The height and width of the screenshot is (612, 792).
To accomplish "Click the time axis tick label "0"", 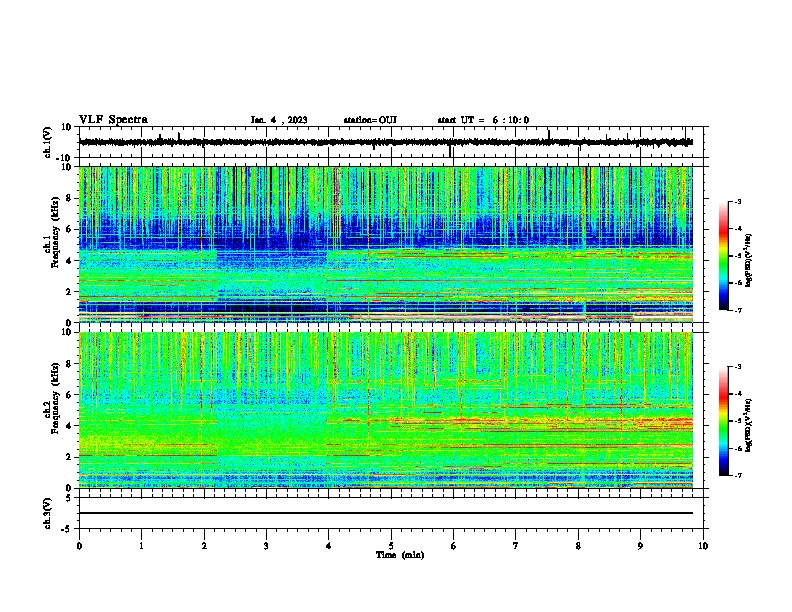I will 79,546.
